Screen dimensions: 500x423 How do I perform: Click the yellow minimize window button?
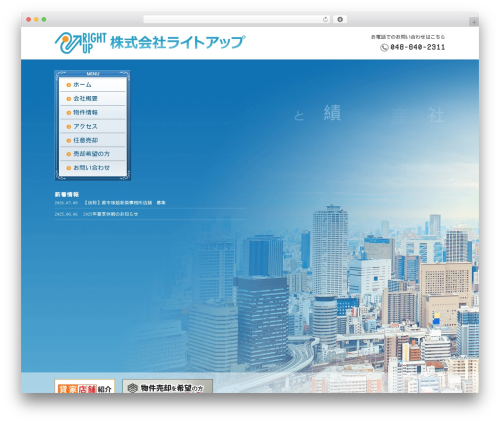36,20
